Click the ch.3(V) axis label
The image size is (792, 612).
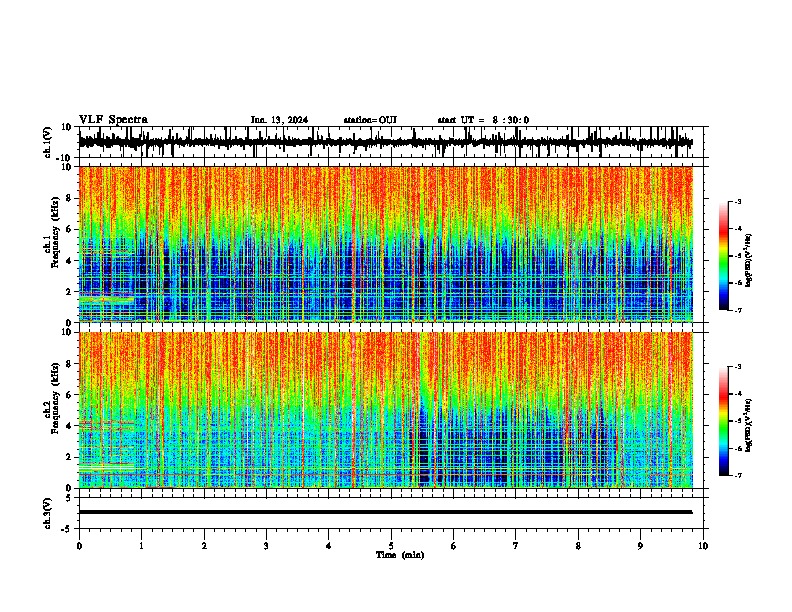[48, 514]
